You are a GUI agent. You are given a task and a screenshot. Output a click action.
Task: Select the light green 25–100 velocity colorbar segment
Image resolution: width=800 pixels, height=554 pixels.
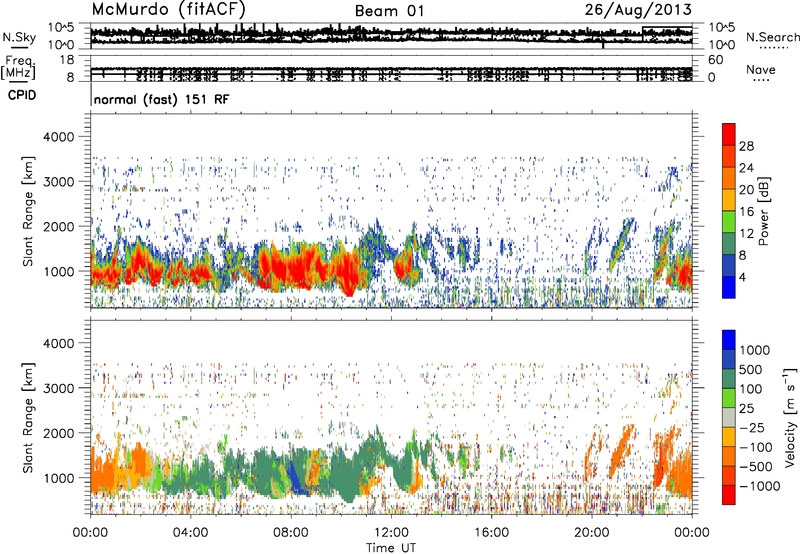point(729,398)
